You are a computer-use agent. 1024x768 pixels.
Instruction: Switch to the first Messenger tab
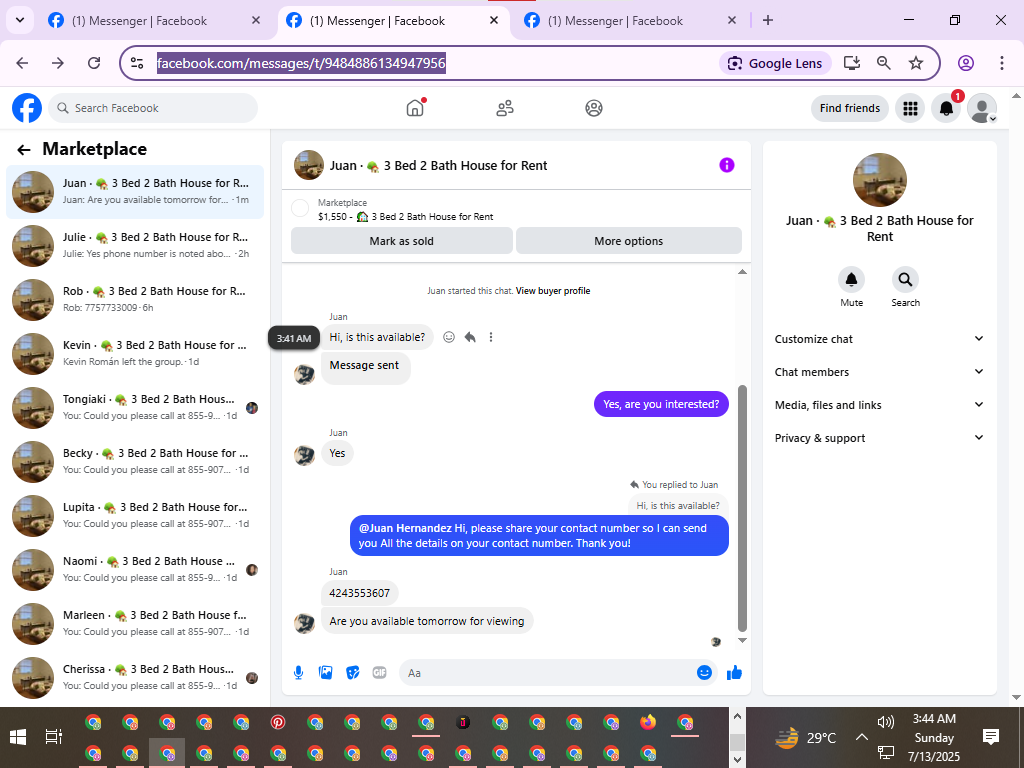(x=155, y=21)
